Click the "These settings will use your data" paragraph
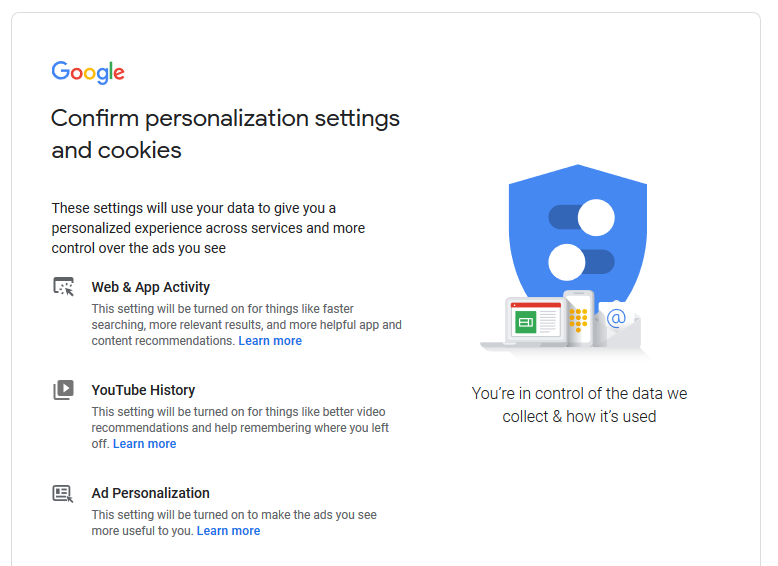Image resolution: width=778 pixels, height=566 pixels. pyautogui.click(x=208, y=228)
